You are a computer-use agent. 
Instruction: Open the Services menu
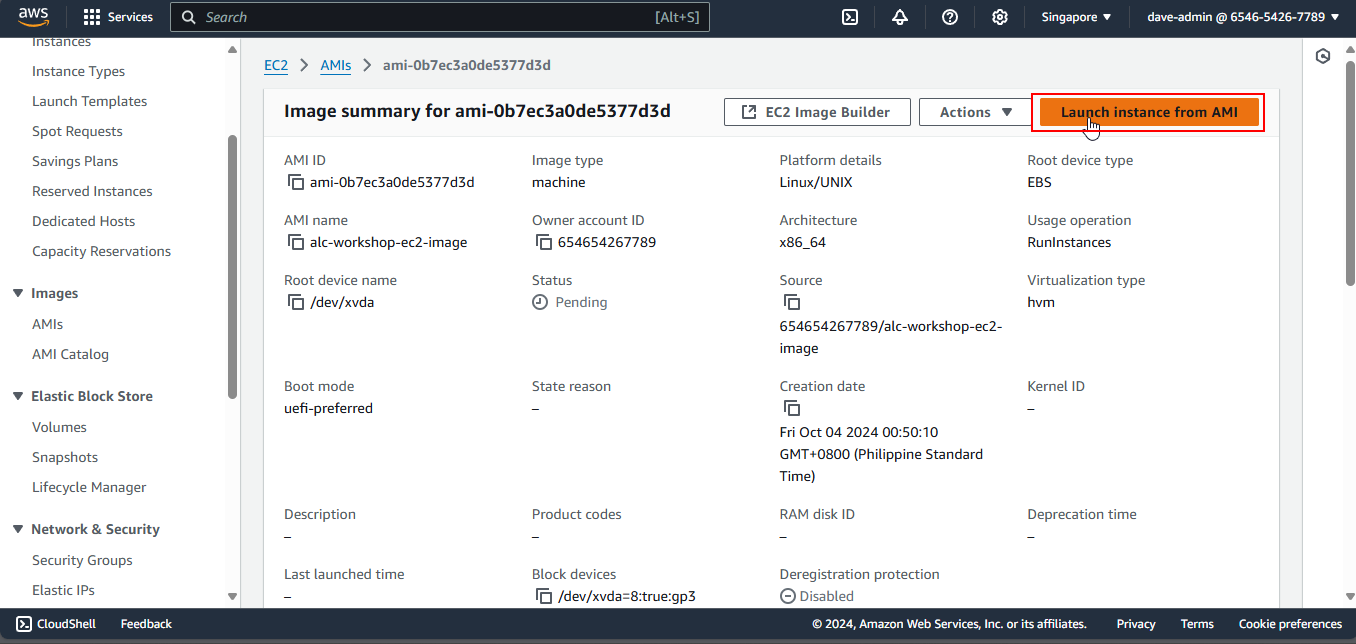118,17
